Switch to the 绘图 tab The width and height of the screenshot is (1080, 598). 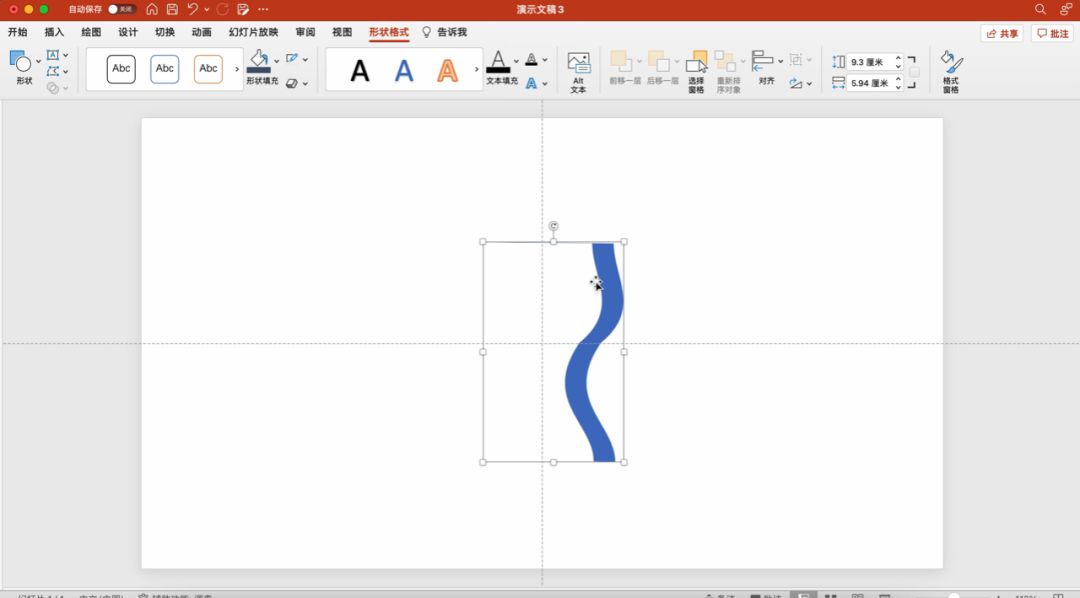pyautogui.click(x=91, y=32)
